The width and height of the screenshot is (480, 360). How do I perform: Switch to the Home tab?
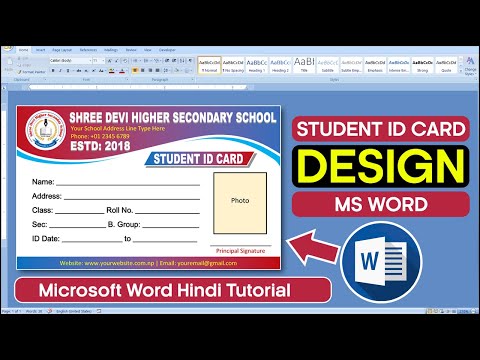tap(23, 50)
